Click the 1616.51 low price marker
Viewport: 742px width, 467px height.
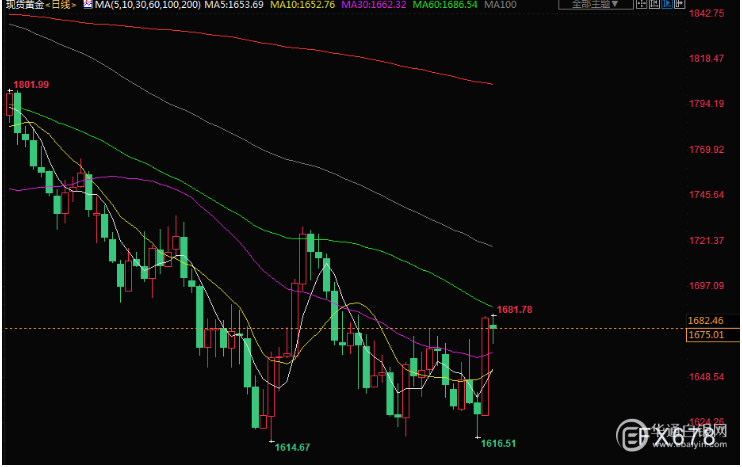pyautogui.click(x=498, y=443)
